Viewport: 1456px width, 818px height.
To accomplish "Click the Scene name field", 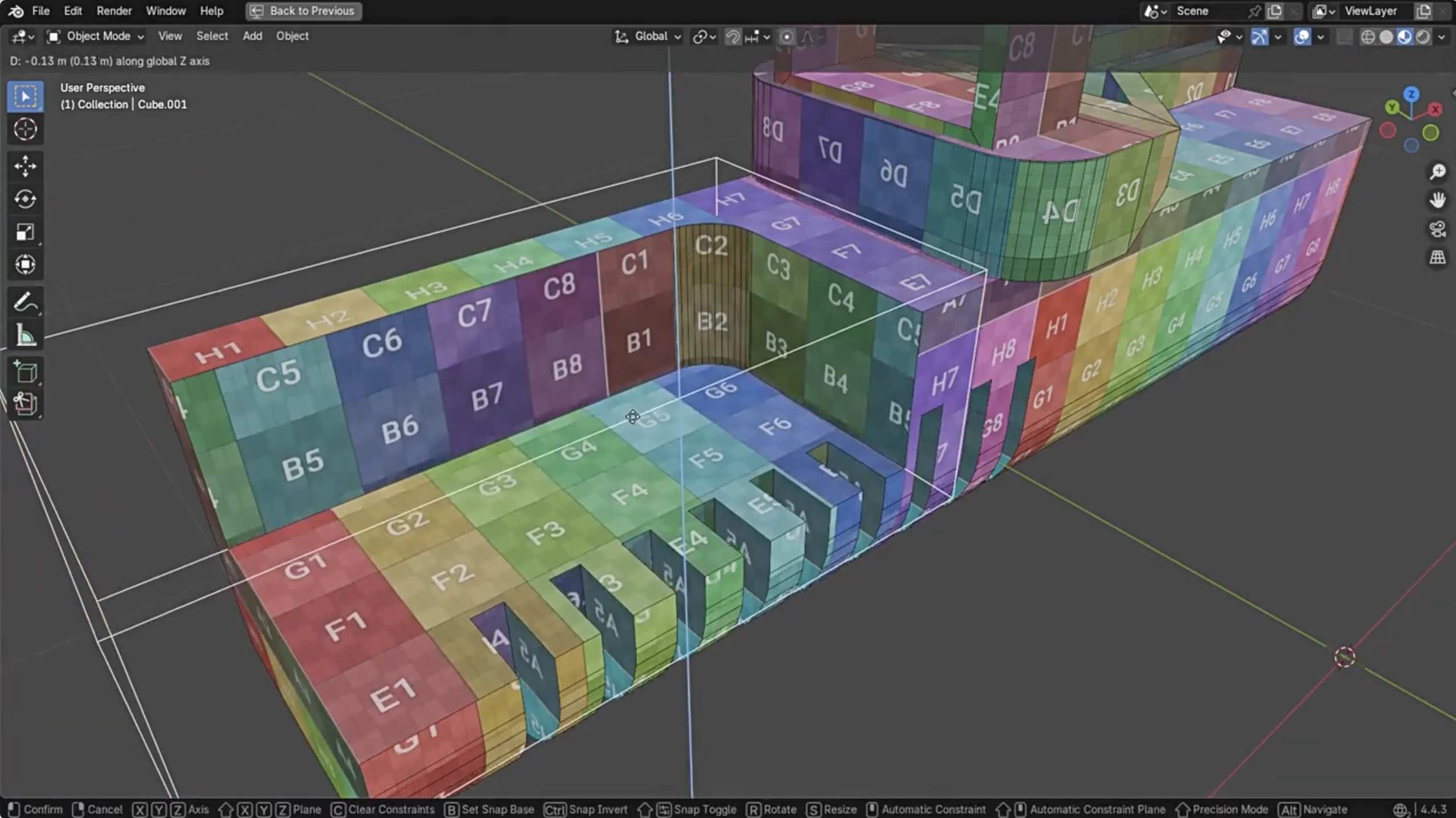I will click(x=1208, y=11).
